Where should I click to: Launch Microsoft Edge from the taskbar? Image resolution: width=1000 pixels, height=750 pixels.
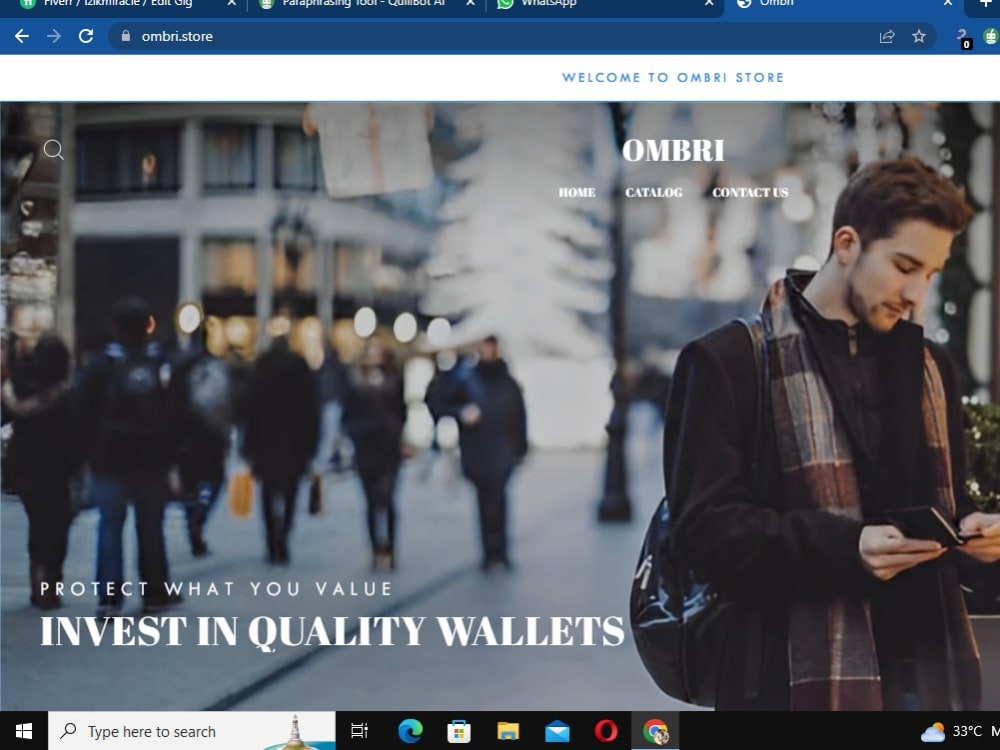click(x=410, y=731)
